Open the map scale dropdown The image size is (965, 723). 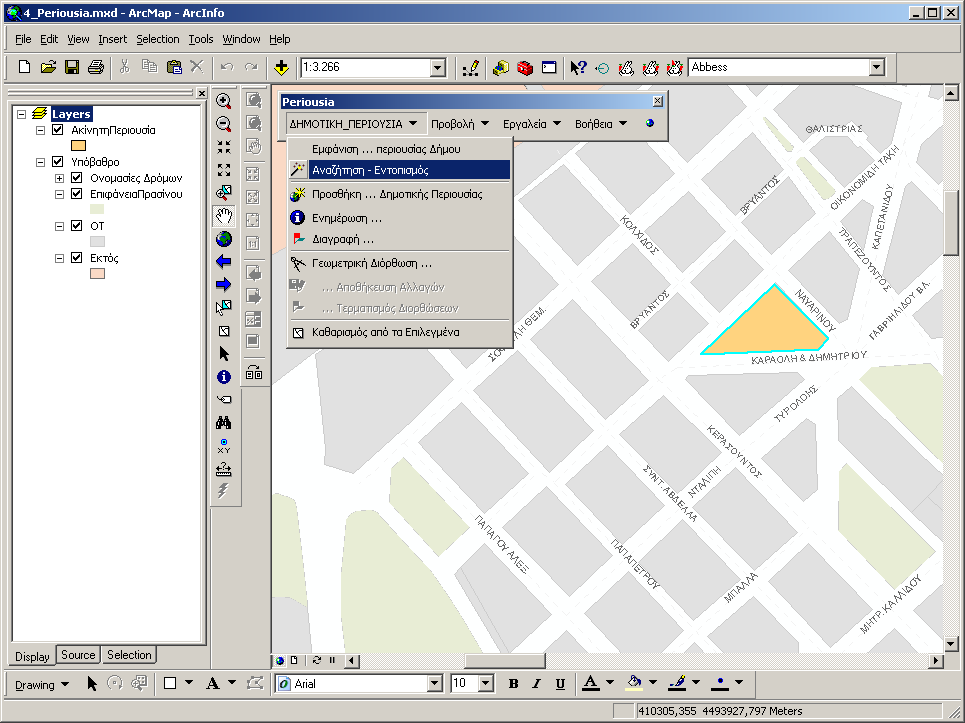438,68
